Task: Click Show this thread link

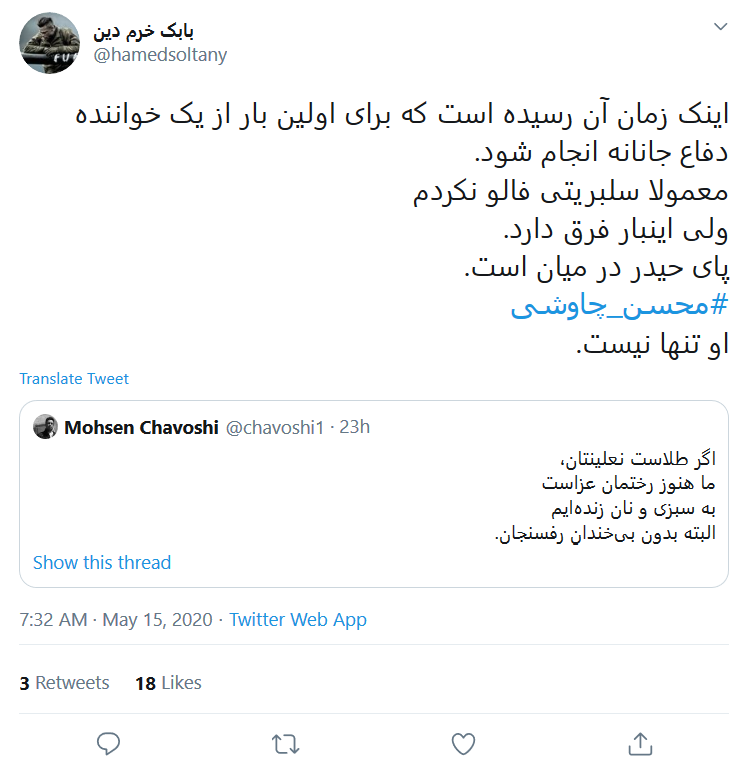Action: (102, 562)
